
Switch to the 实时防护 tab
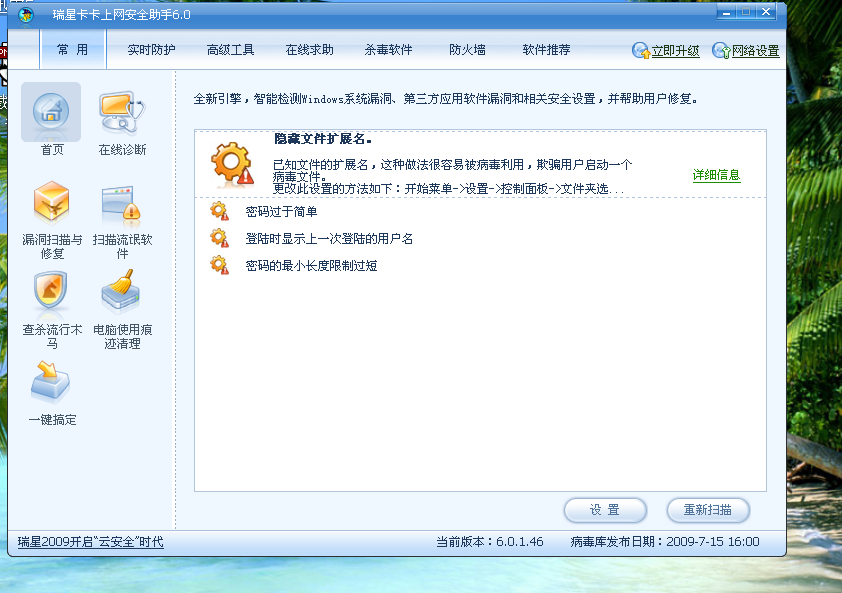[x=151, y=50]
